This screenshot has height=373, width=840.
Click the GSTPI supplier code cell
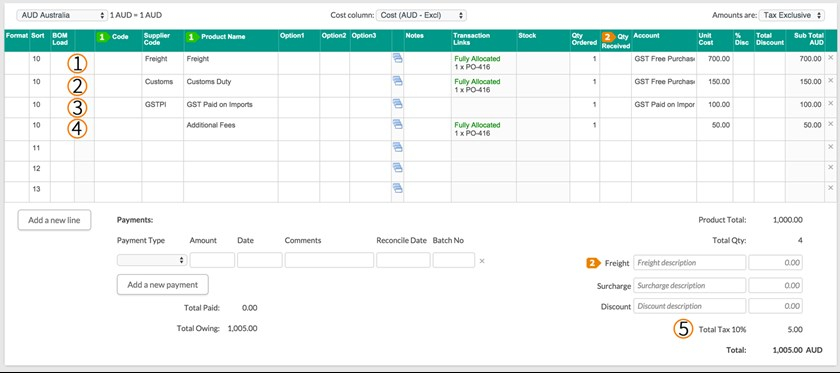pos(163,108)
